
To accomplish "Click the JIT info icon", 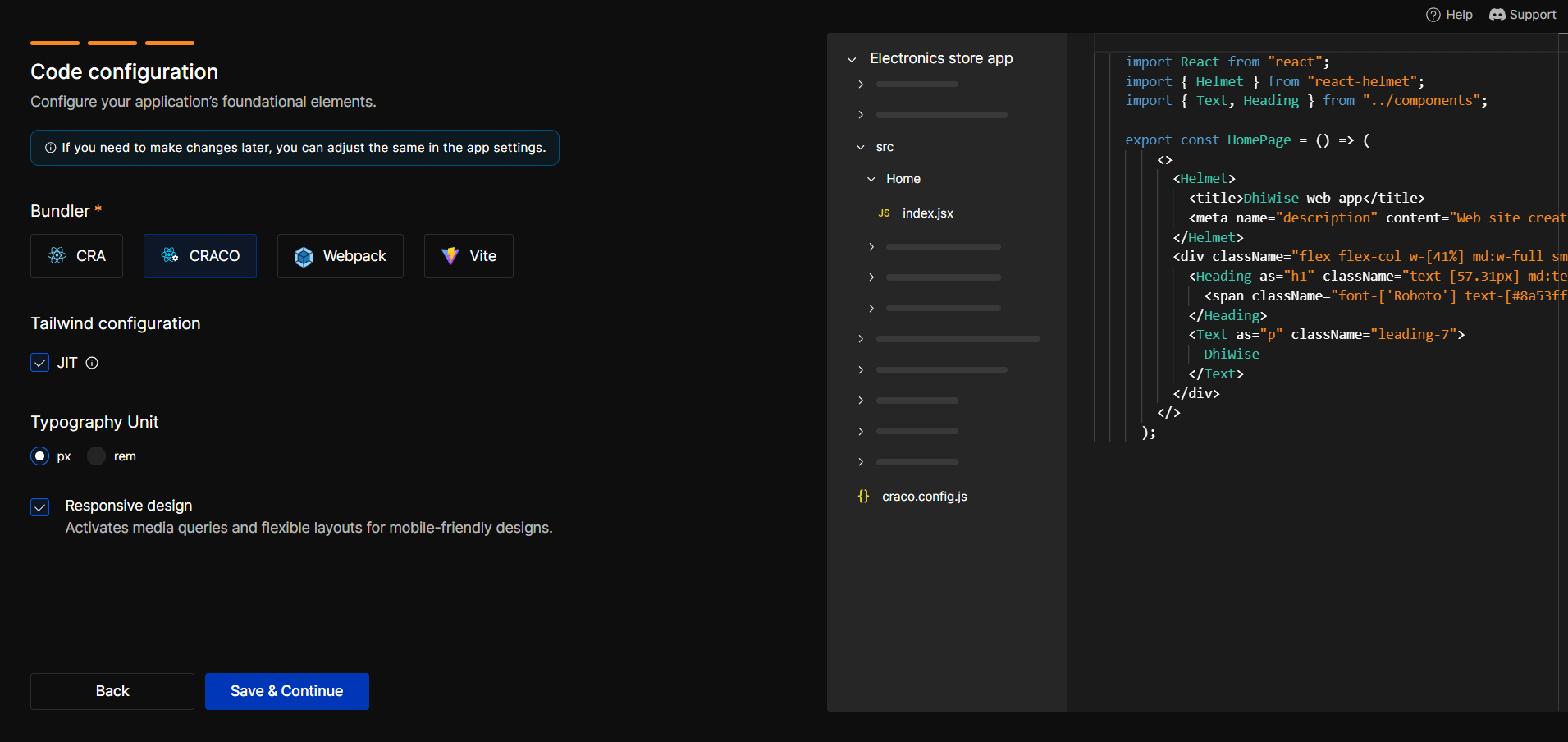I will point(93,363).
